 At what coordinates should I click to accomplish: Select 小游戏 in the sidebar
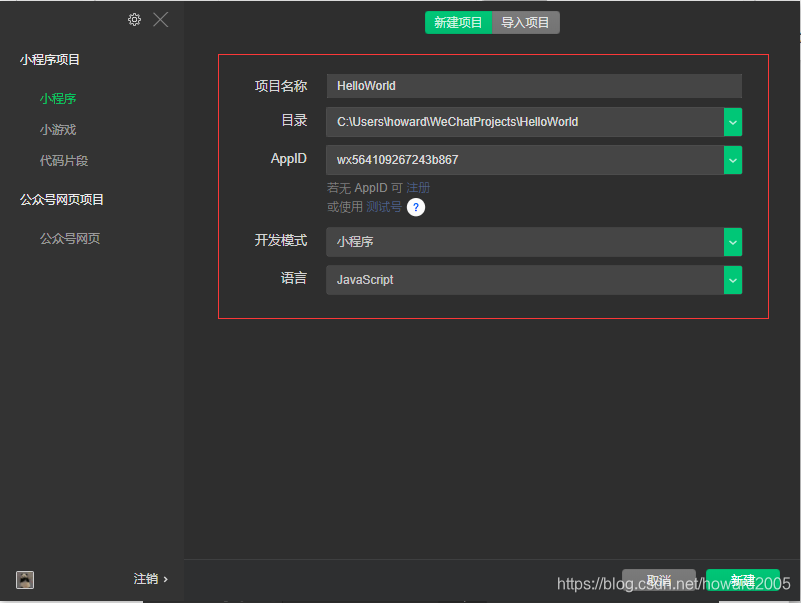click(58, 129)
